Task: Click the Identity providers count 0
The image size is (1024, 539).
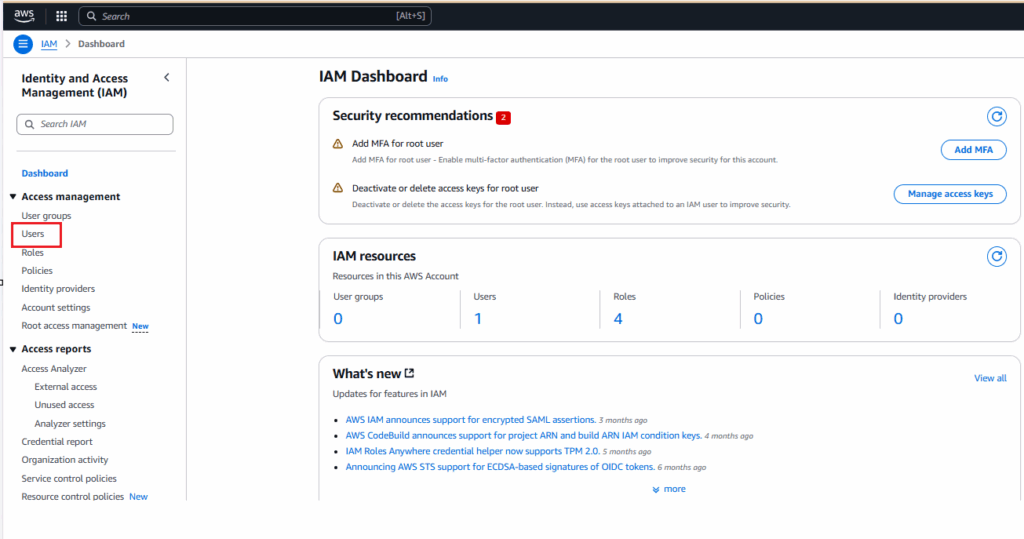Action: click(899, 319)
